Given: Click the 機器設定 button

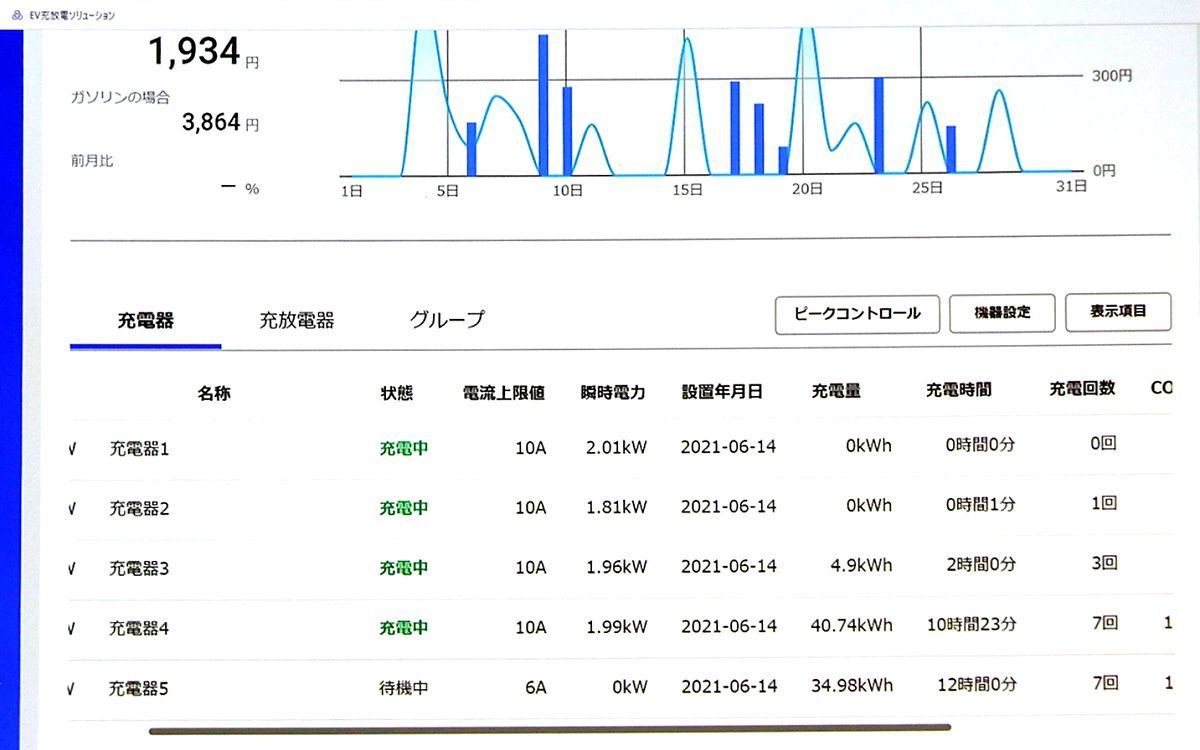Looking at the screenshot, I should [x=1002, y=313].
